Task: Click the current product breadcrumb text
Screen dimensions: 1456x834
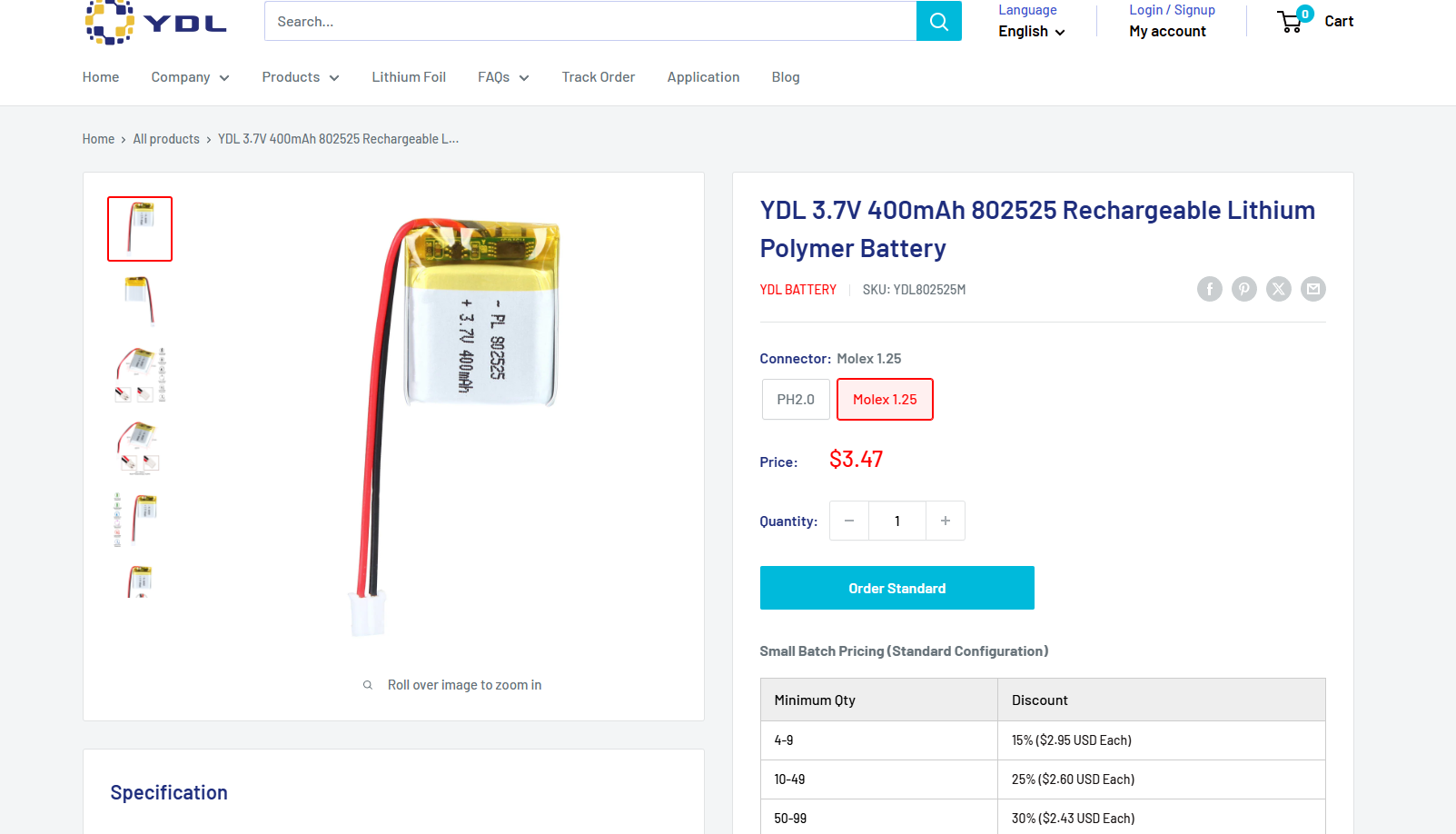Action: pos(338,139)
